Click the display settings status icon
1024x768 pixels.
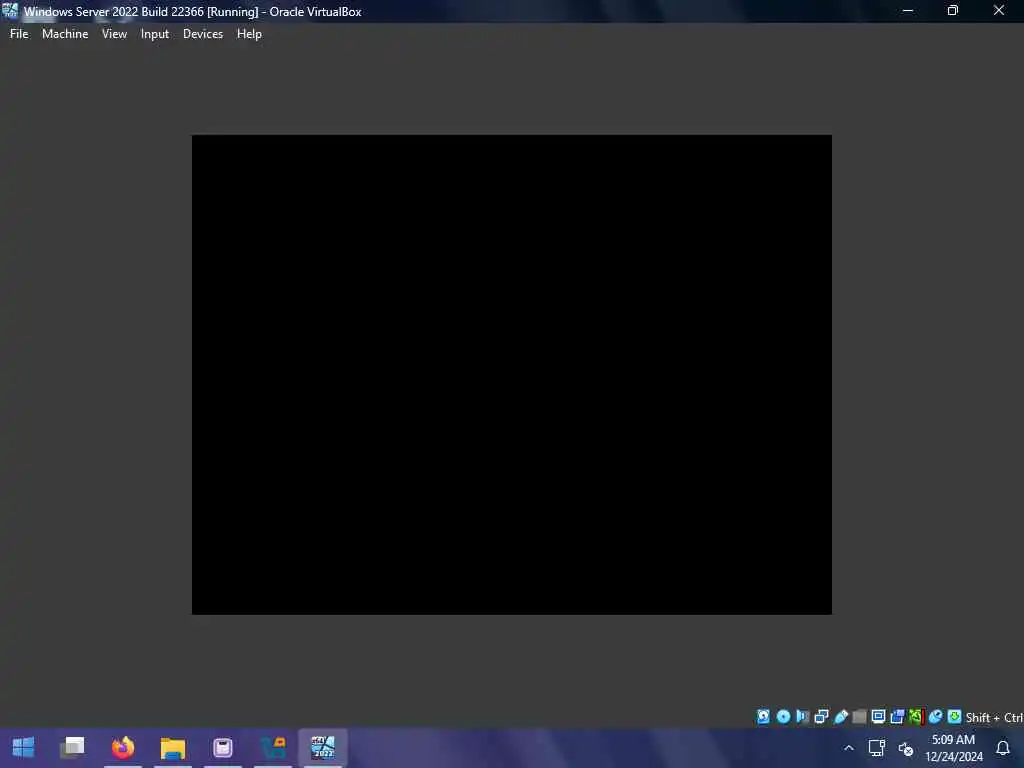tap(878, 716)
